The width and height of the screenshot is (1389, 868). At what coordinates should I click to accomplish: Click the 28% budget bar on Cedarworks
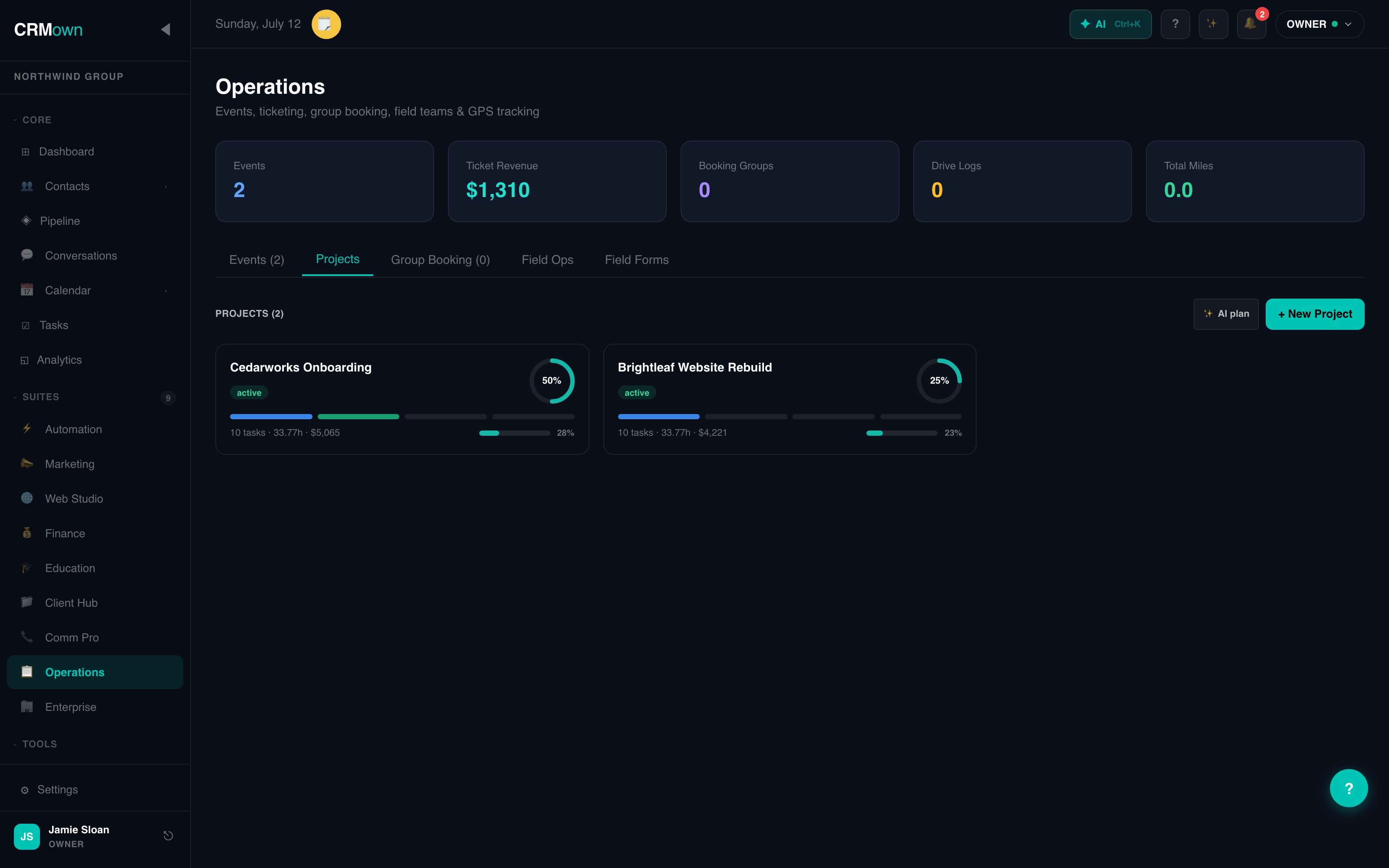pos(514,433)
